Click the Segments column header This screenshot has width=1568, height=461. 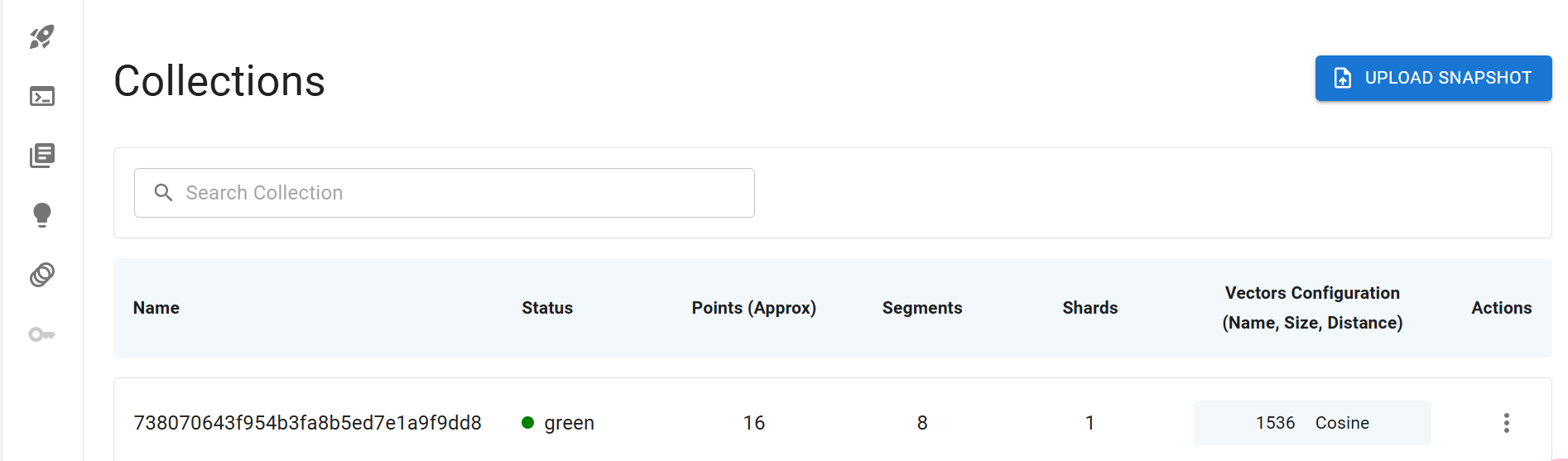coord(921,308)
